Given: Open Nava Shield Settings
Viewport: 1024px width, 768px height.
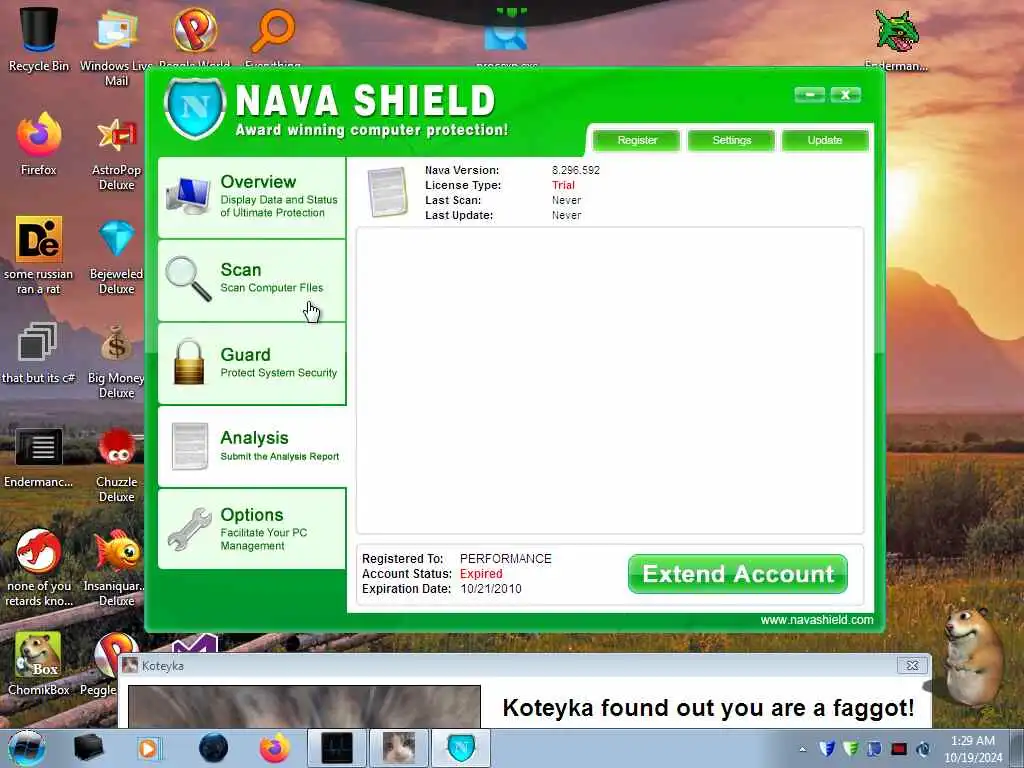Looking at the screenshot, I should (x=731, y=140).
